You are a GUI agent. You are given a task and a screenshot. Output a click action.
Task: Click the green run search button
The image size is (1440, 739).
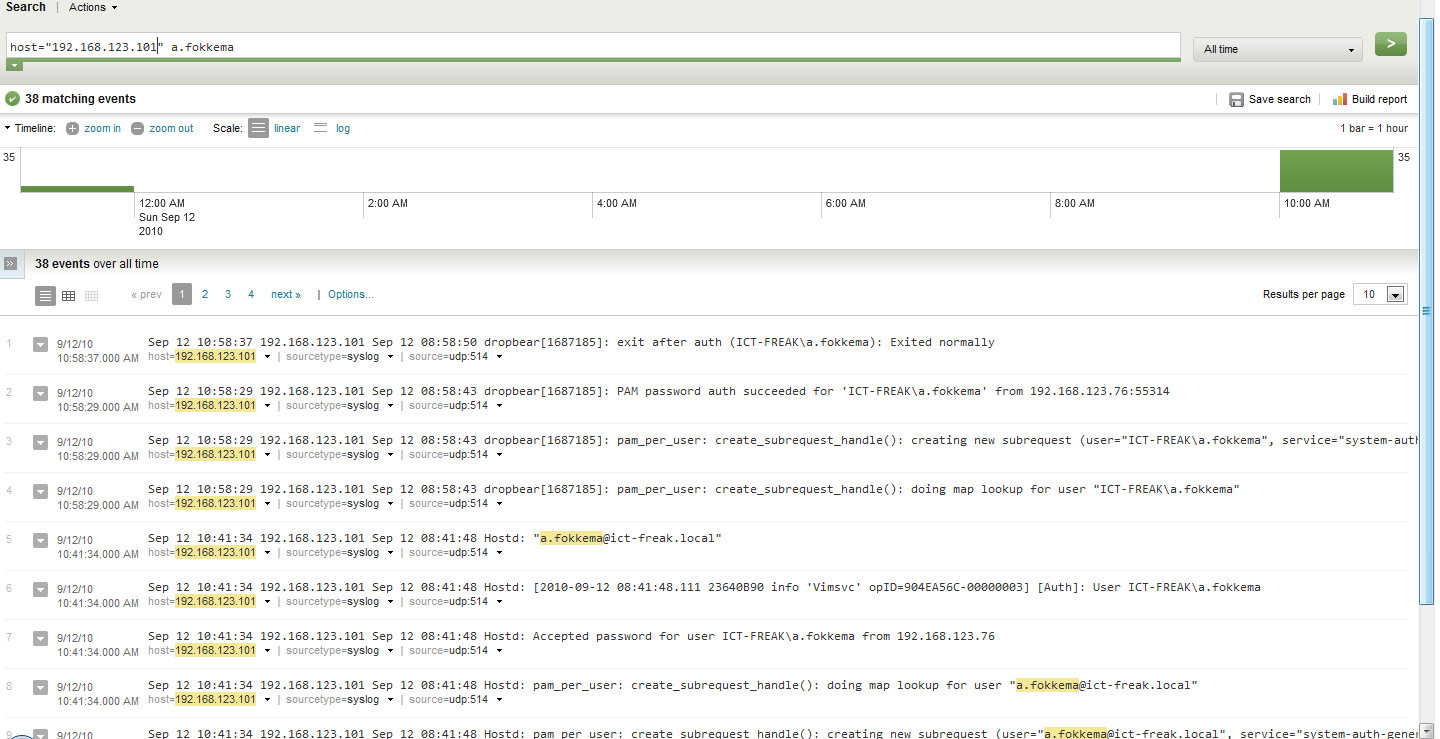point(1390,44)
